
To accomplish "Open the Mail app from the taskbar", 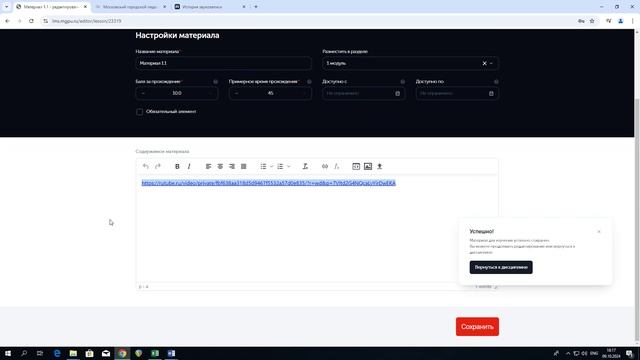I will tap(106, 353).
